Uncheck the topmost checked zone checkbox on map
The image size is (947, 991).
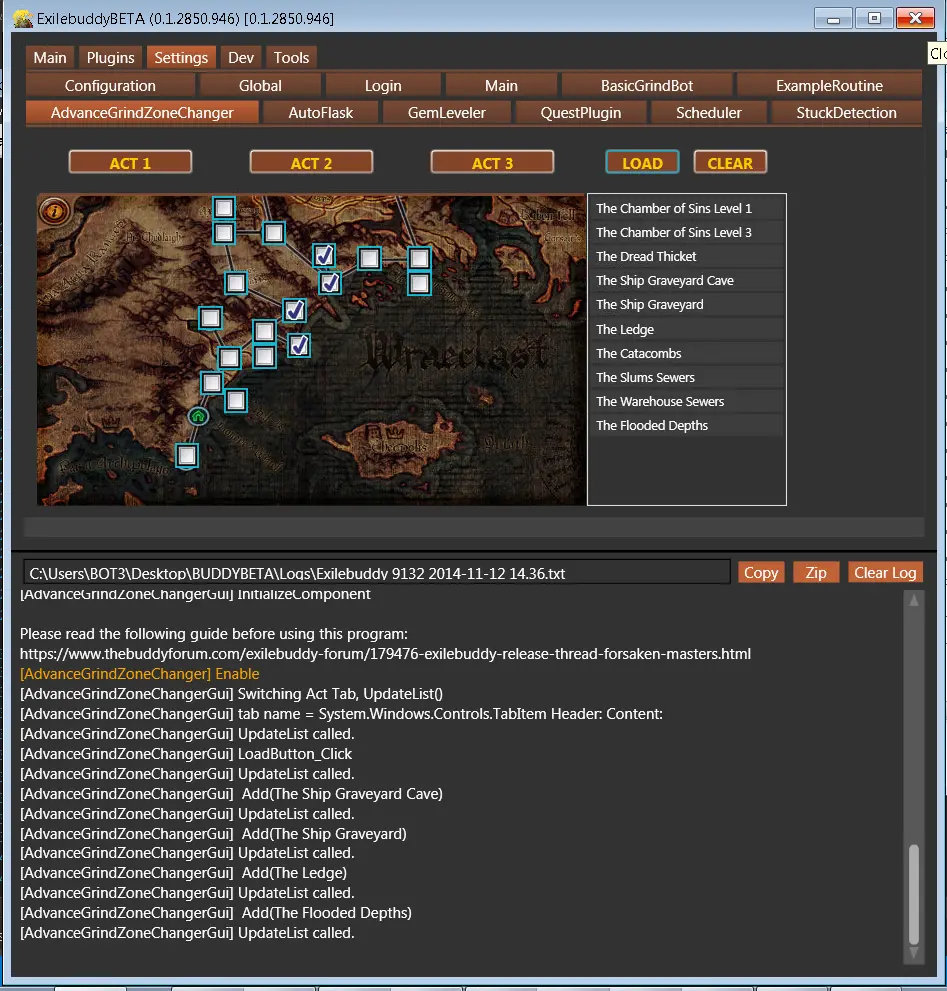(324, 256)
